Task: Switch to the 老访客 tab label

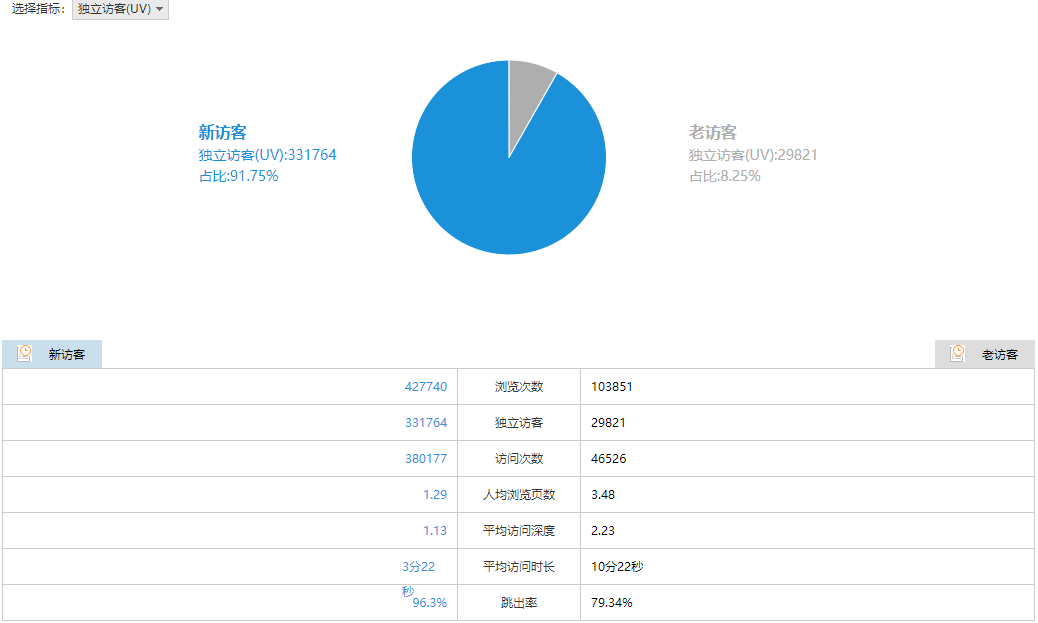Action: 999,355
